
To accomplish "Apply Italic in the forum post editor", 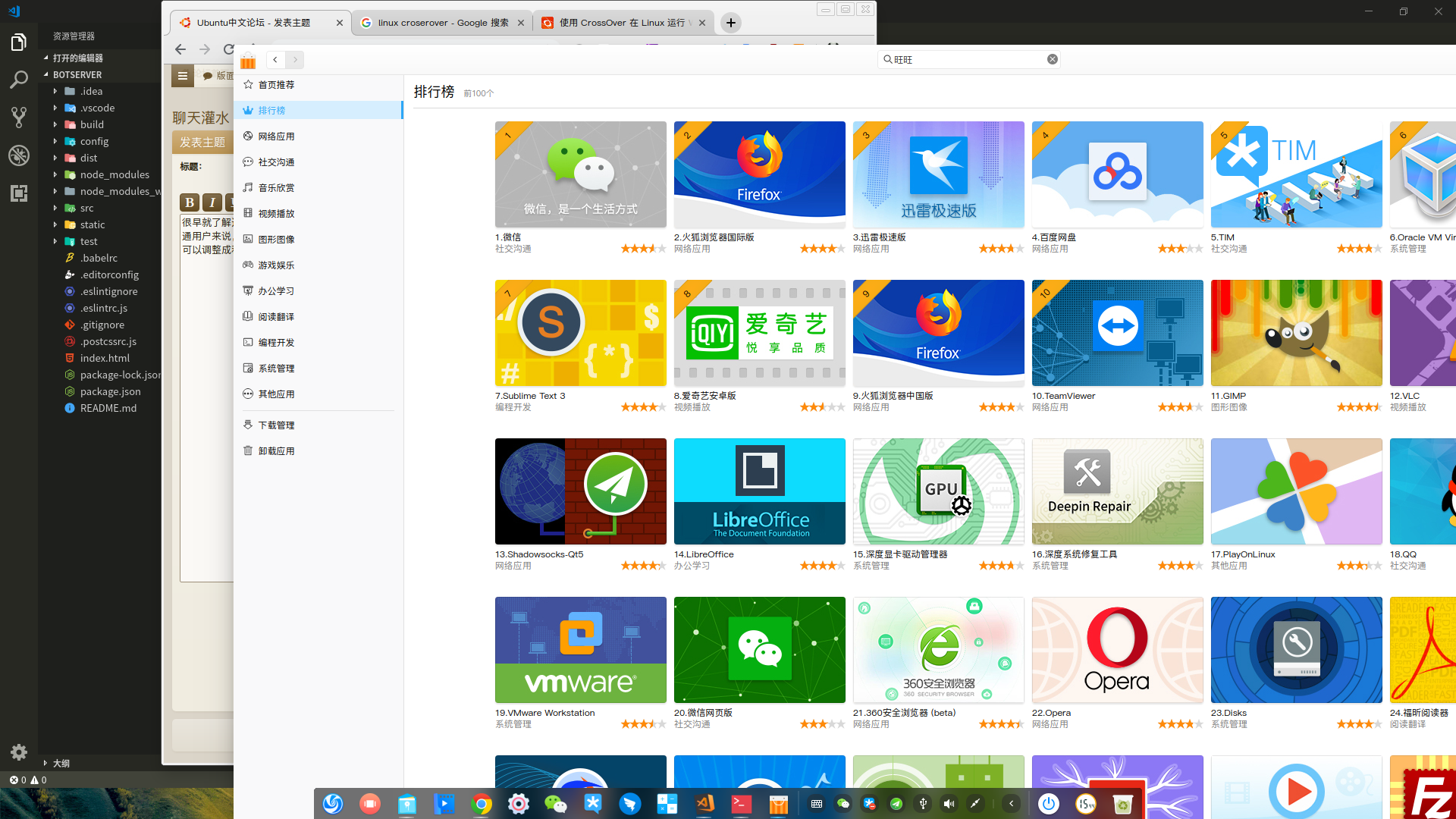I will click(213, 202).
